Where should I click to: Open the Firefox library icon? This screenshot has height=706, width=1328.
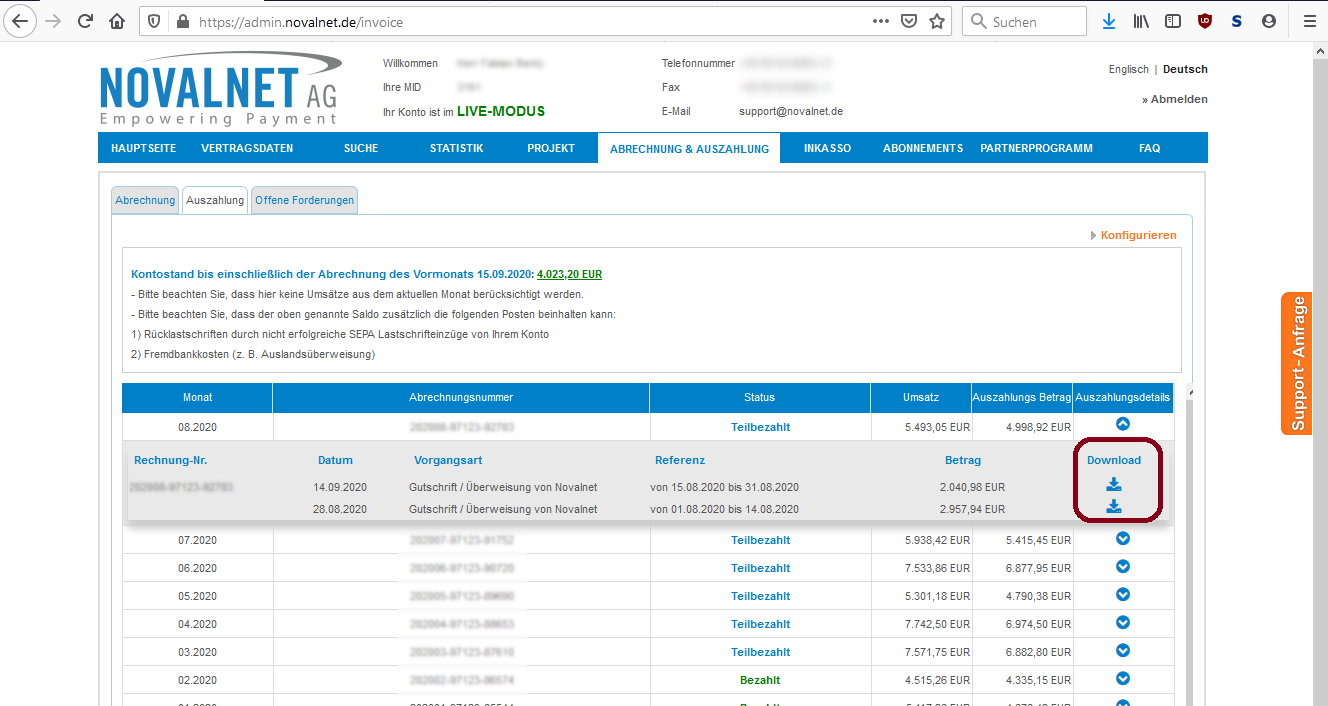click(1141, 21)
